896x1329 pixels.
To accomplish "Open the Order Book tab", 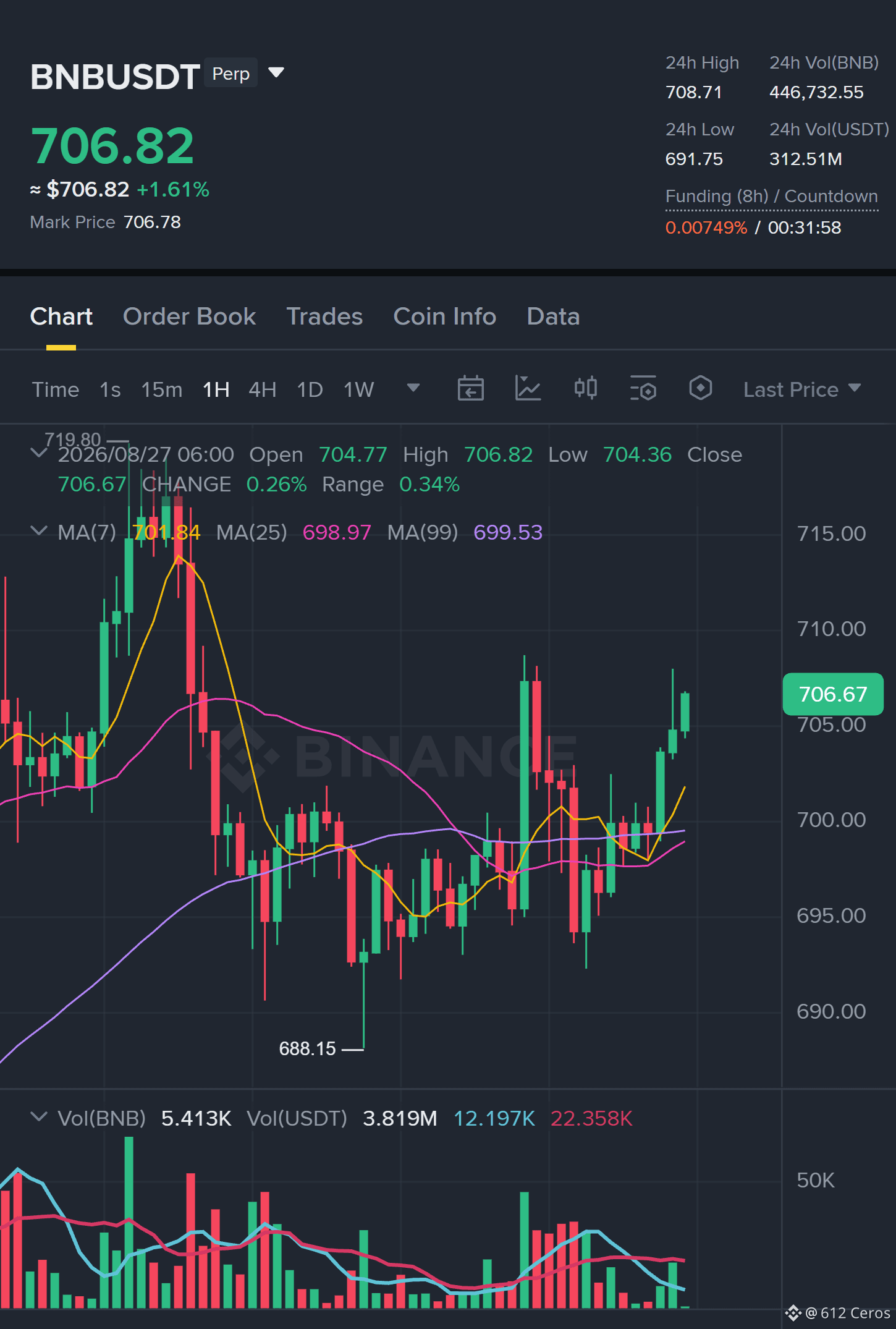I will [189, 316].
